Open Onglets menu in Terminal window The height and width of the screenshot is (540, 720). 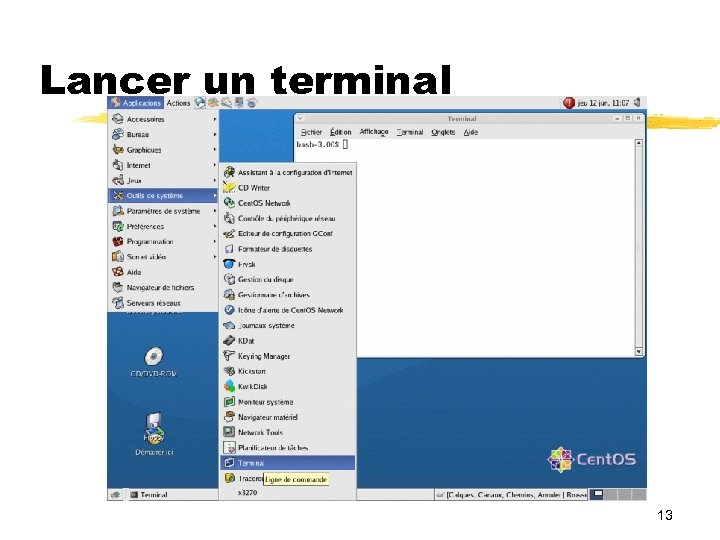[x=443, y=132]
